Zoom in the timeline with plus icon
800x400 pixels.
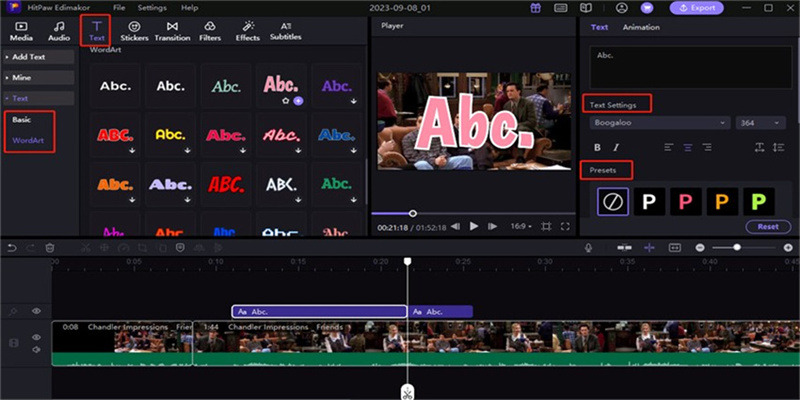(788, 247)
